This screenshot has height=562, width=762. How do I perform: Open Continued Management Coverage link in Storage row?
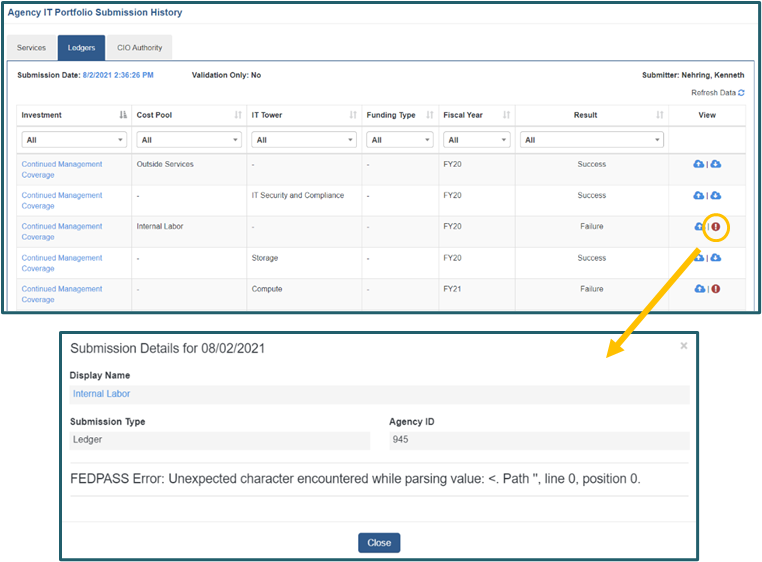click(62, 263)
